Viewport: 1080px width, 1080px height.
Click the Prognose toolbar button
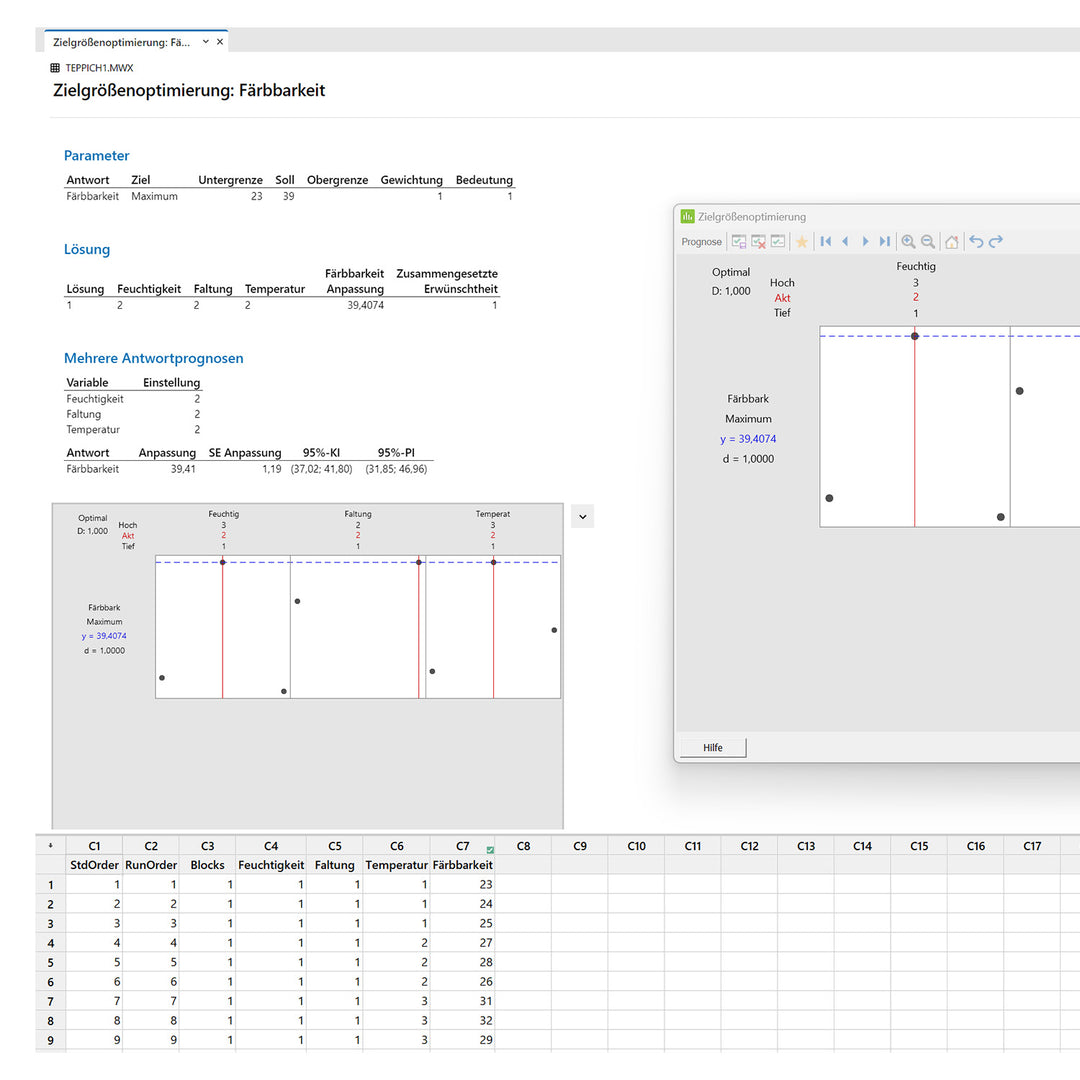pyautogui.click(x=701, y=242)
